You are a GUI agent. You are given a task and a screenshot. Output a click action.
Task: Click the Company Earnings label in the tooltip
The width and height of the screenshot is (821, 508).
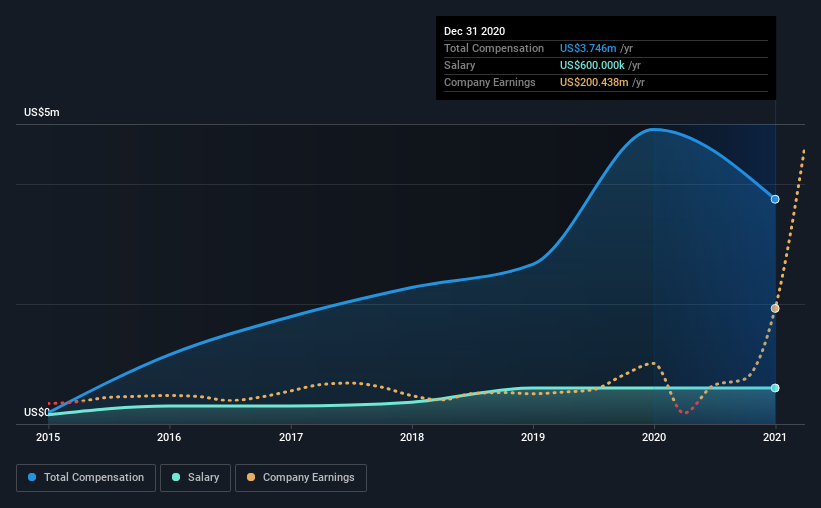tap(490, 82)
